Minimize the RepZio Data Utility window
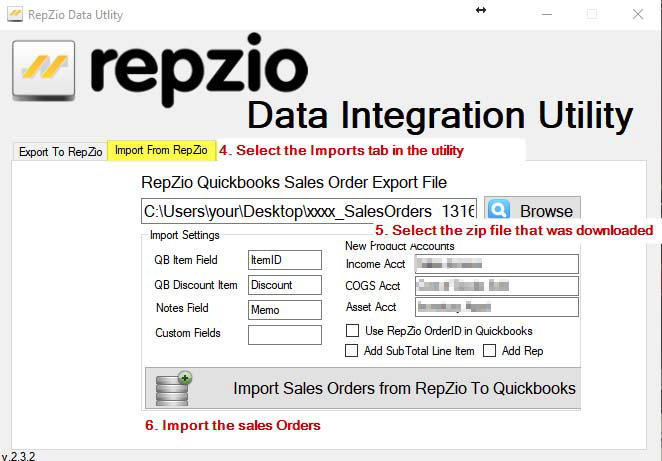Viewport: 662px width, 461px height. pyautogui.click(x=547, y=14)
